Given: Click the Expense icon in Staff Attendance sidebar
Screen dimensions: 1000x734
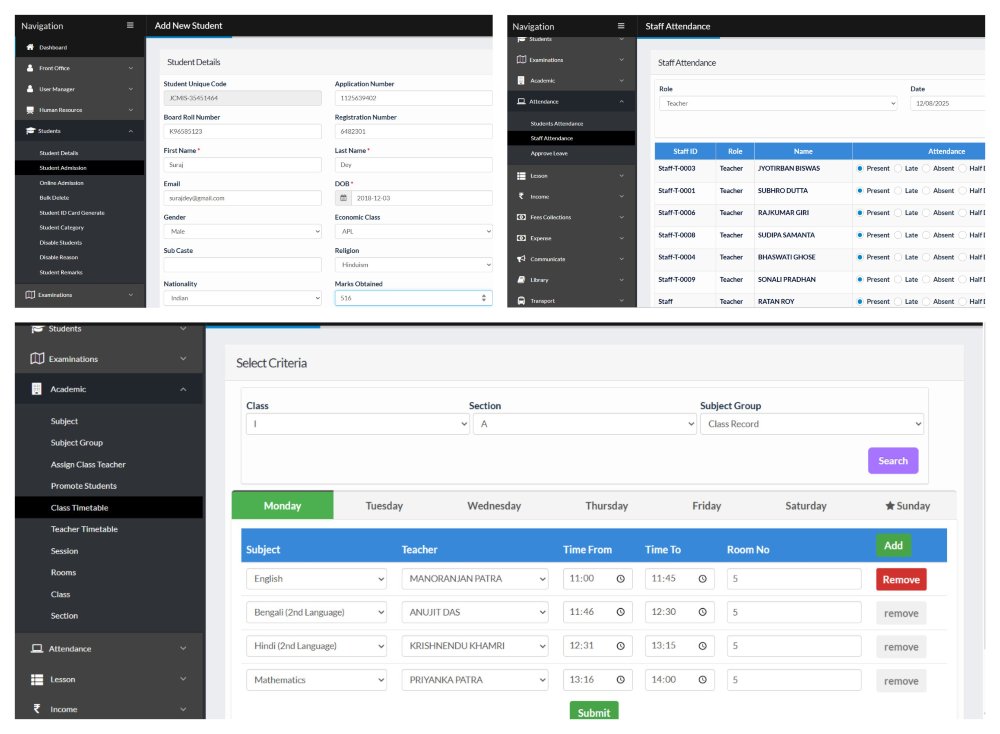Looking at the screenshot, I should [521, 238].
